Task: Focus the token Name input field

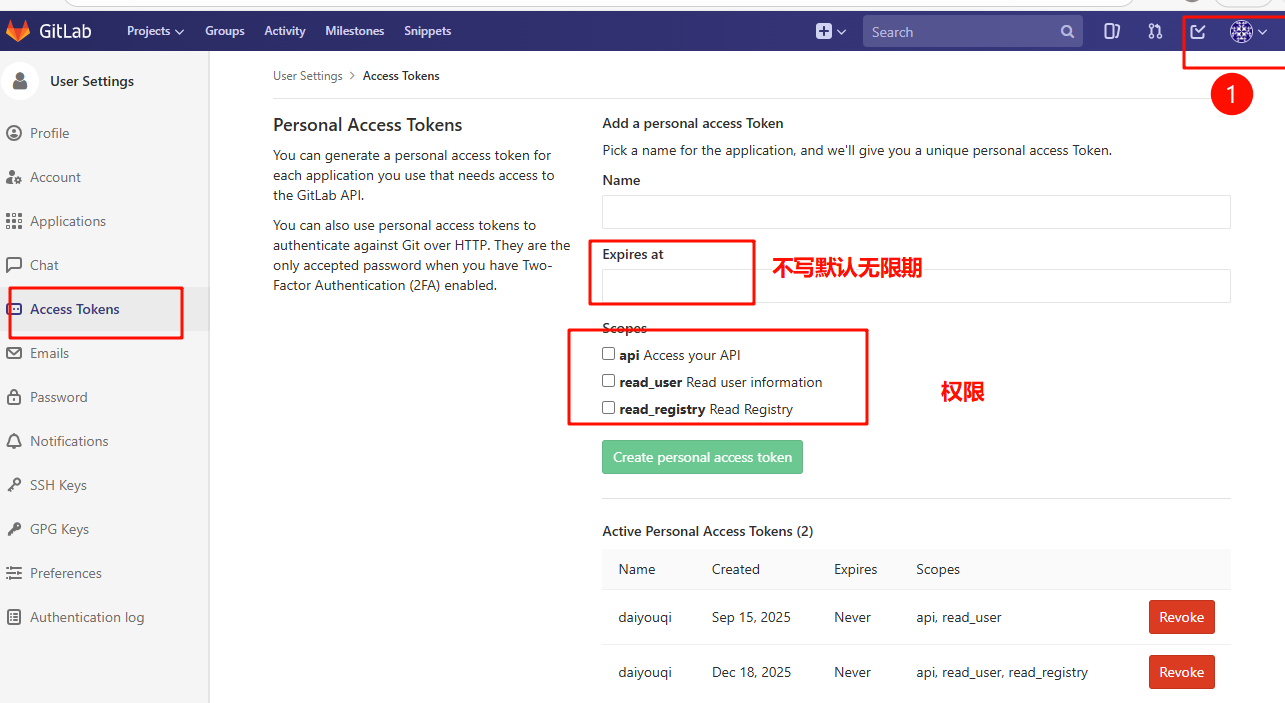Action: pos(916,212)
